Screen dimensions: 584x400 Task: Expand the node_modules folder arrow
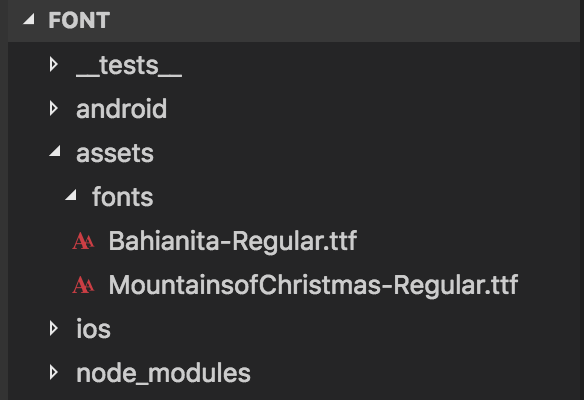54,372
